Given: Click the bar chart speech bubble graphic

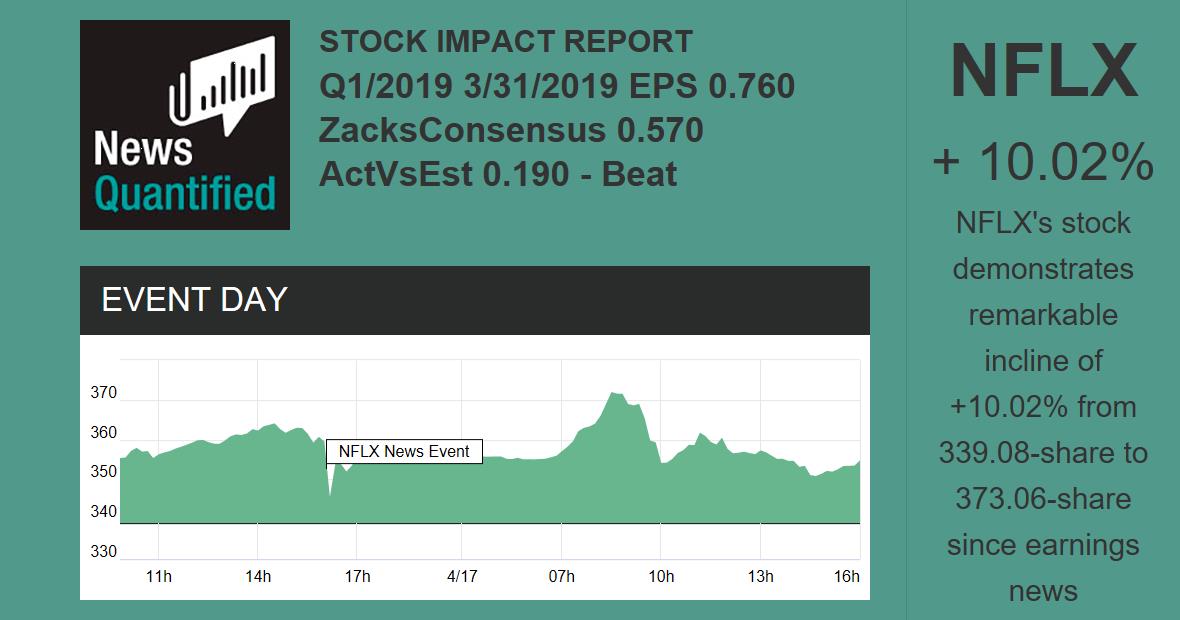Looking at the screenshot, I should click(x=222, y=81).
